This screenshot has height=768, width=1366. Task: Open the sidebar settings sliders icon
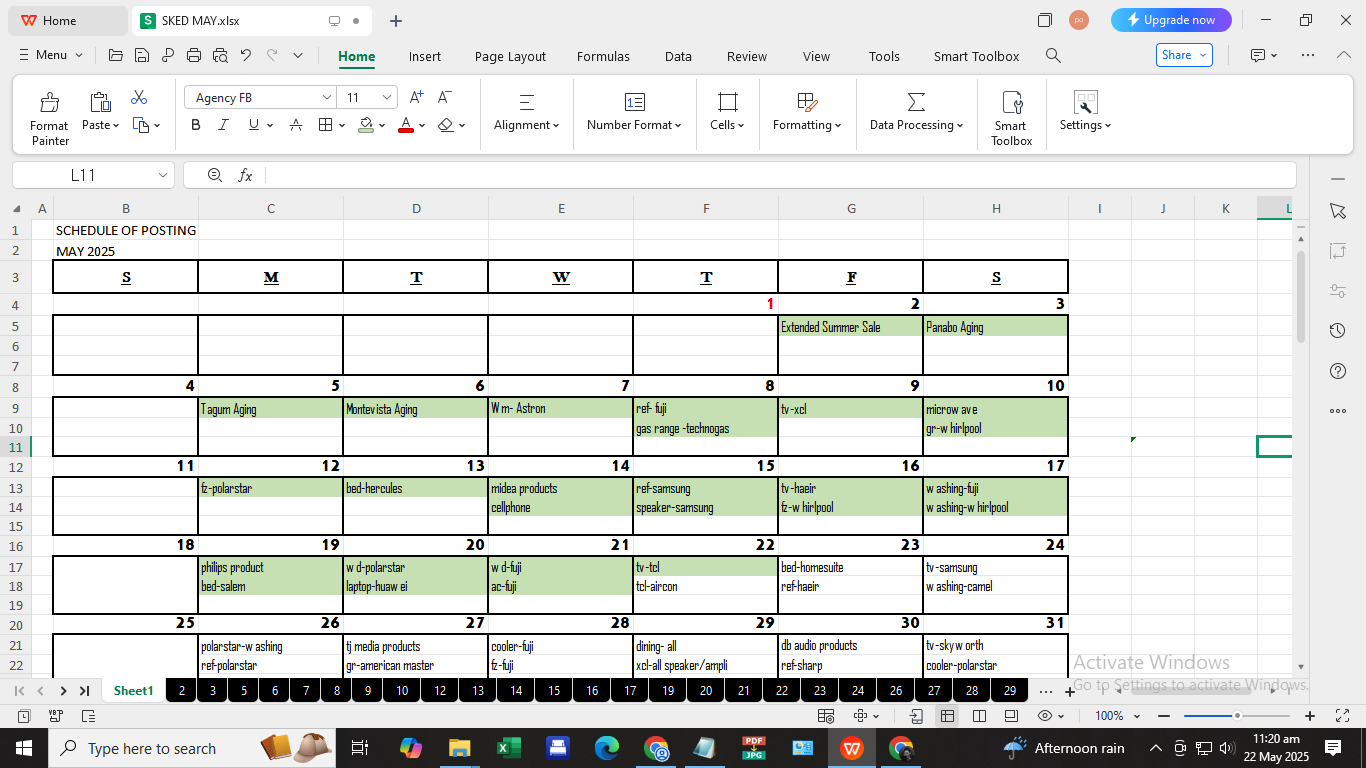tap(1338, 291)
